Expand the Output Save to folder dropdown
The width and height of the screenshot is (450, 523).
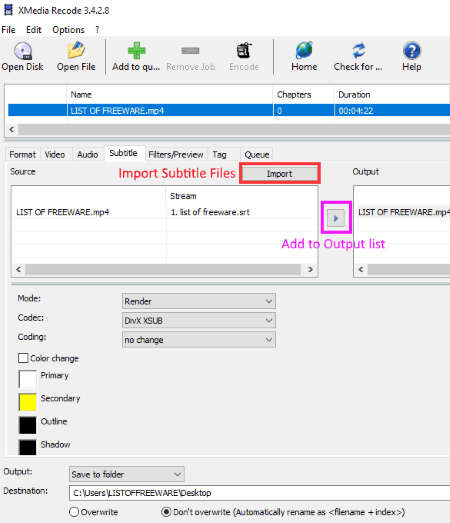127,474
